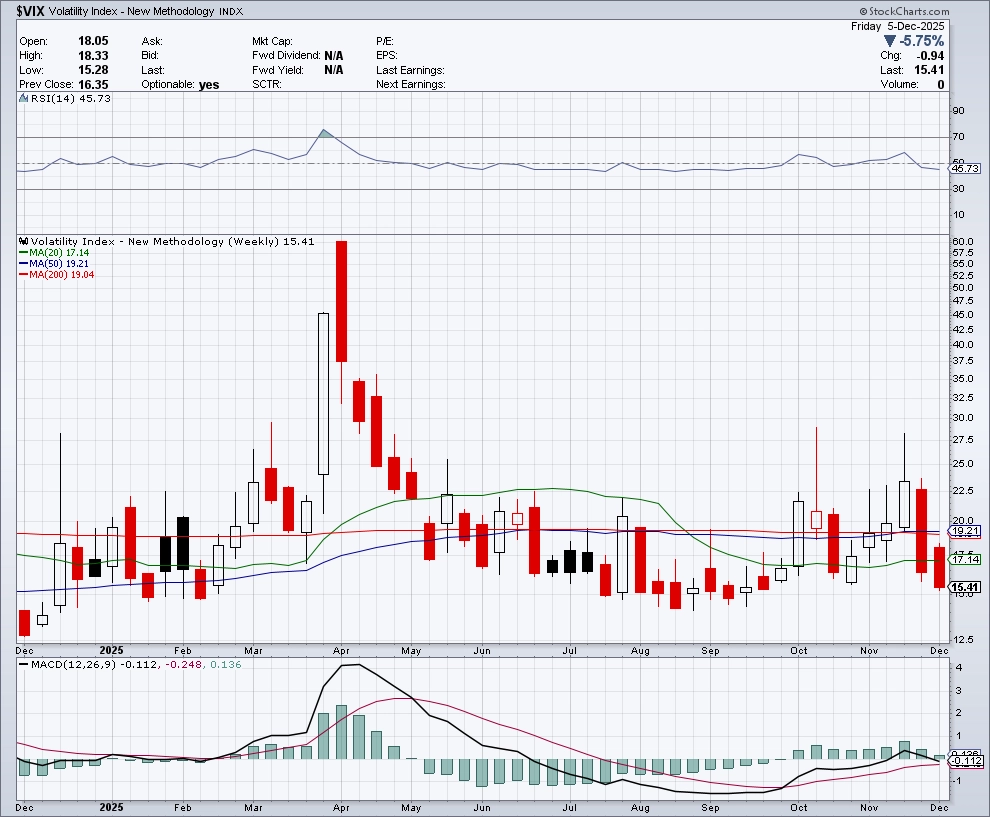Click the -0.112 MACD value axis tag

click(x=965, y=762)
